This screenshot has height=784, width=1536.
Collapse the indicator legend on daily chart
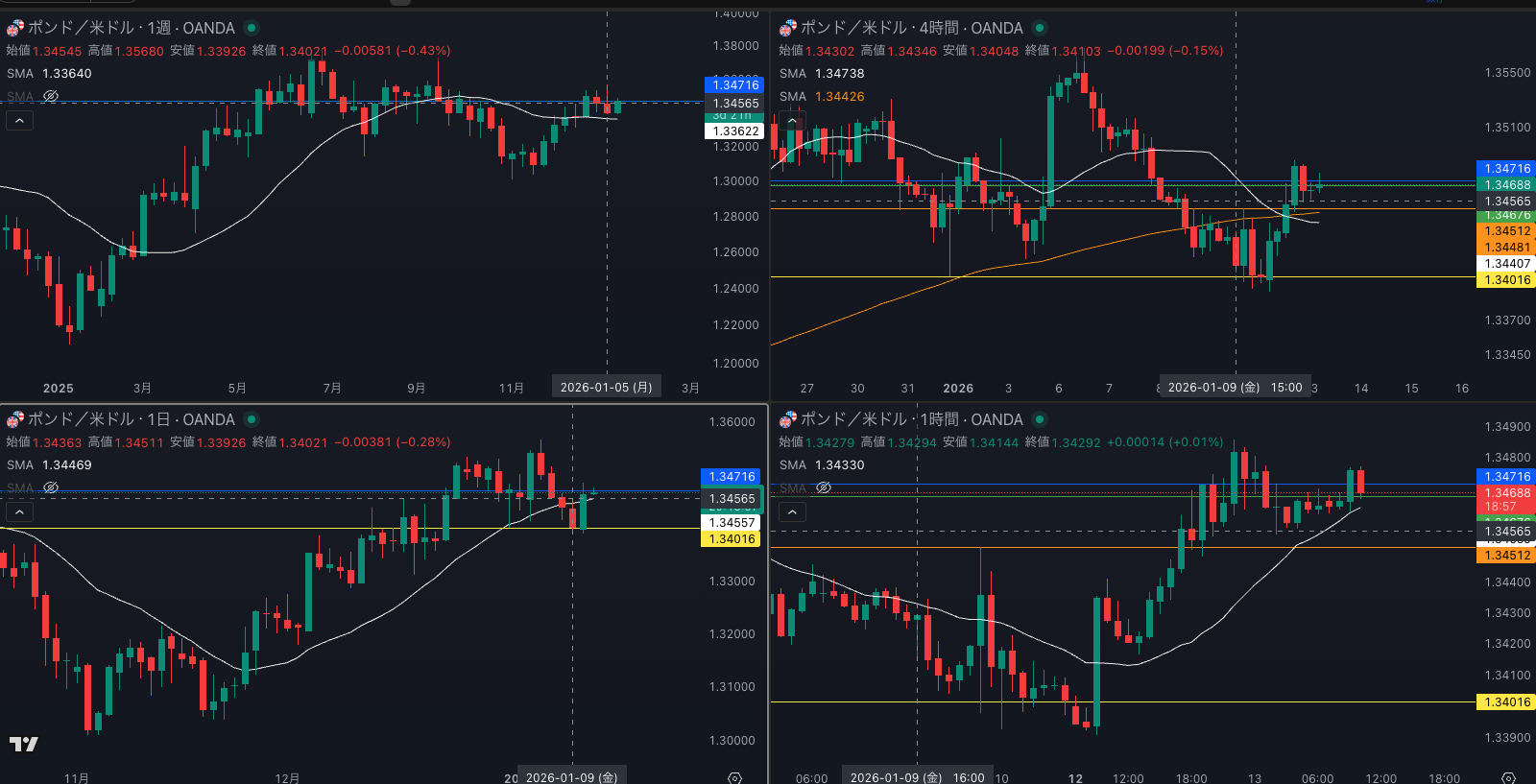click(19, 511)
